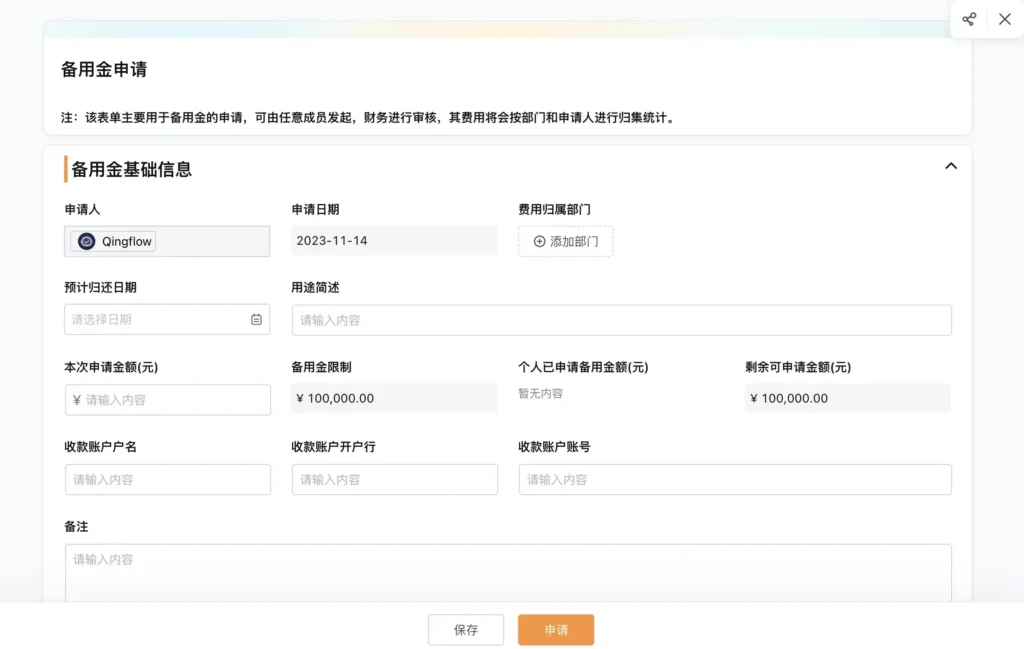This screenshot has width=1024, height=649.
Task: Click the 收款账户账号 input field
Action: pyautogui.click(x=735, y=480)
